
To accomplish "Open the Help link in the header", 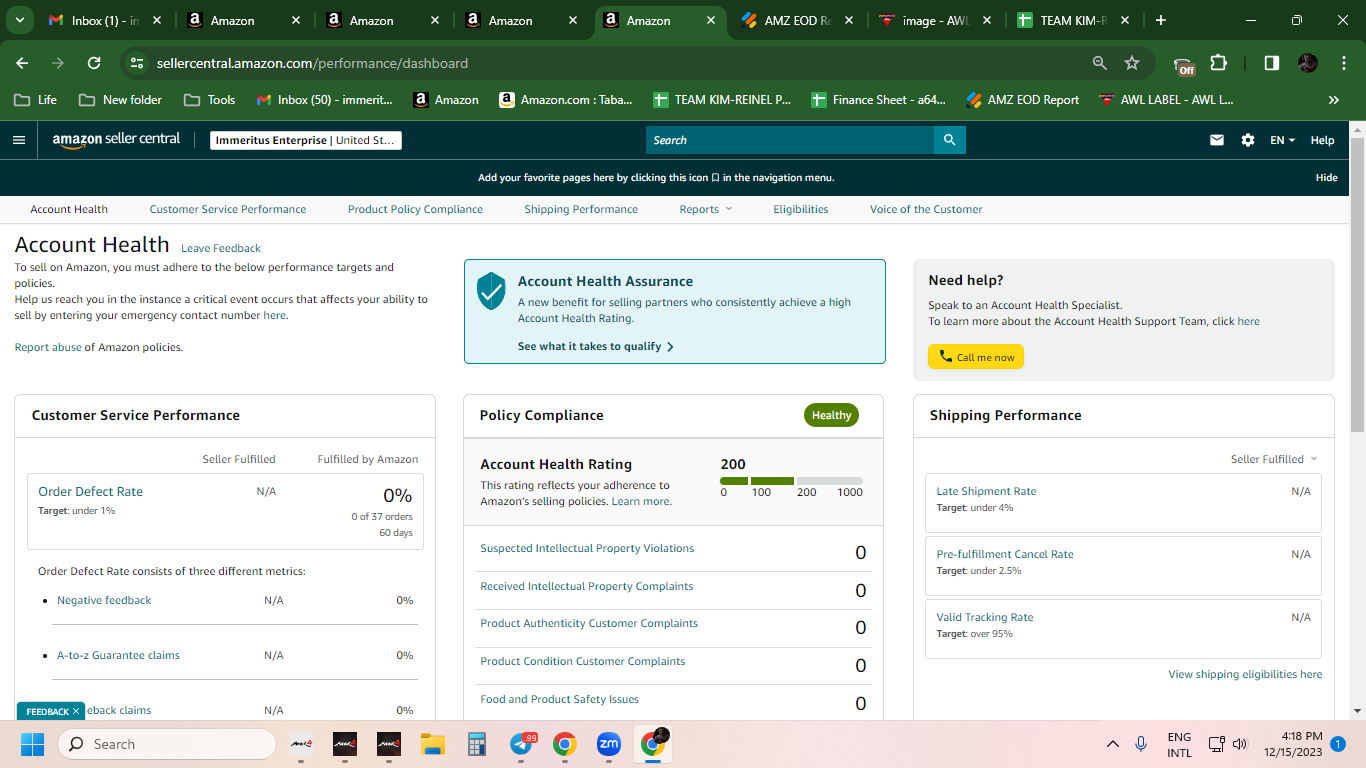I will click(x=1322, y=140).
